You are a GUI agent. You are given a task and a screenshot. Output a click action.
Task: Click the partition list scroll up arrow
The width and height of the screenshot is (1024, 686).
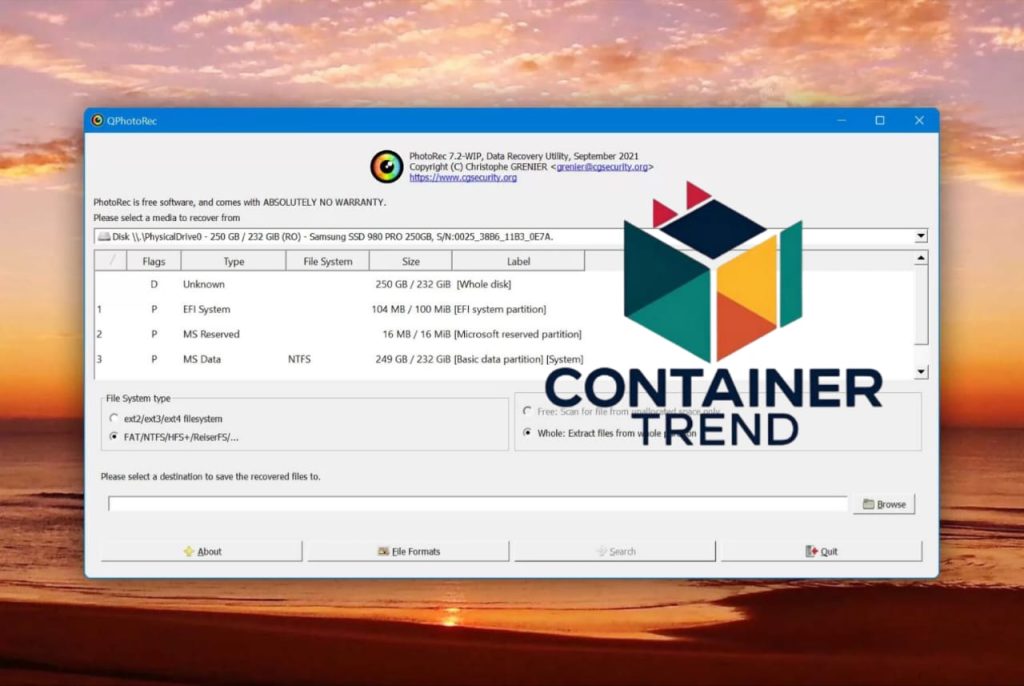click(x=921, y=258)
